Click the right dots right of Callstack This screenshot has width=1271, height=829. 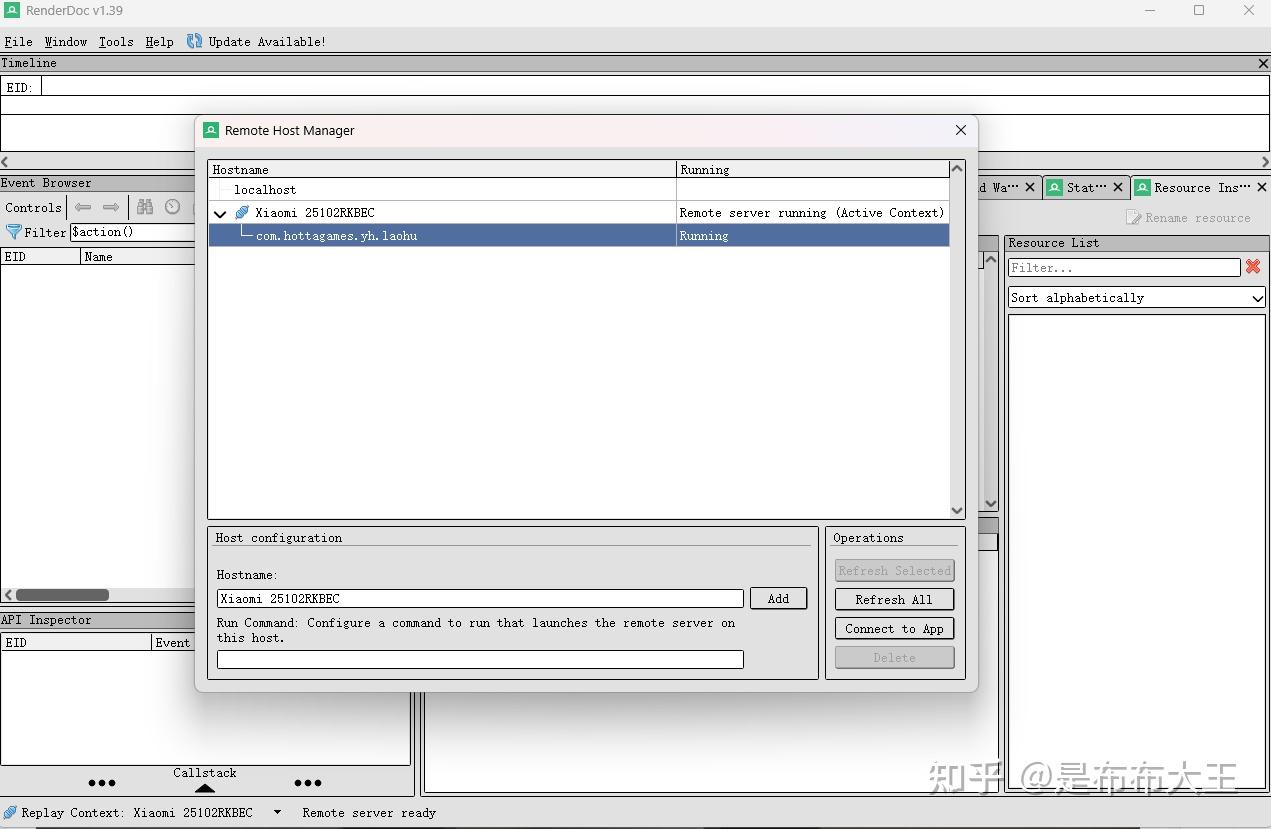coord(308,783)
